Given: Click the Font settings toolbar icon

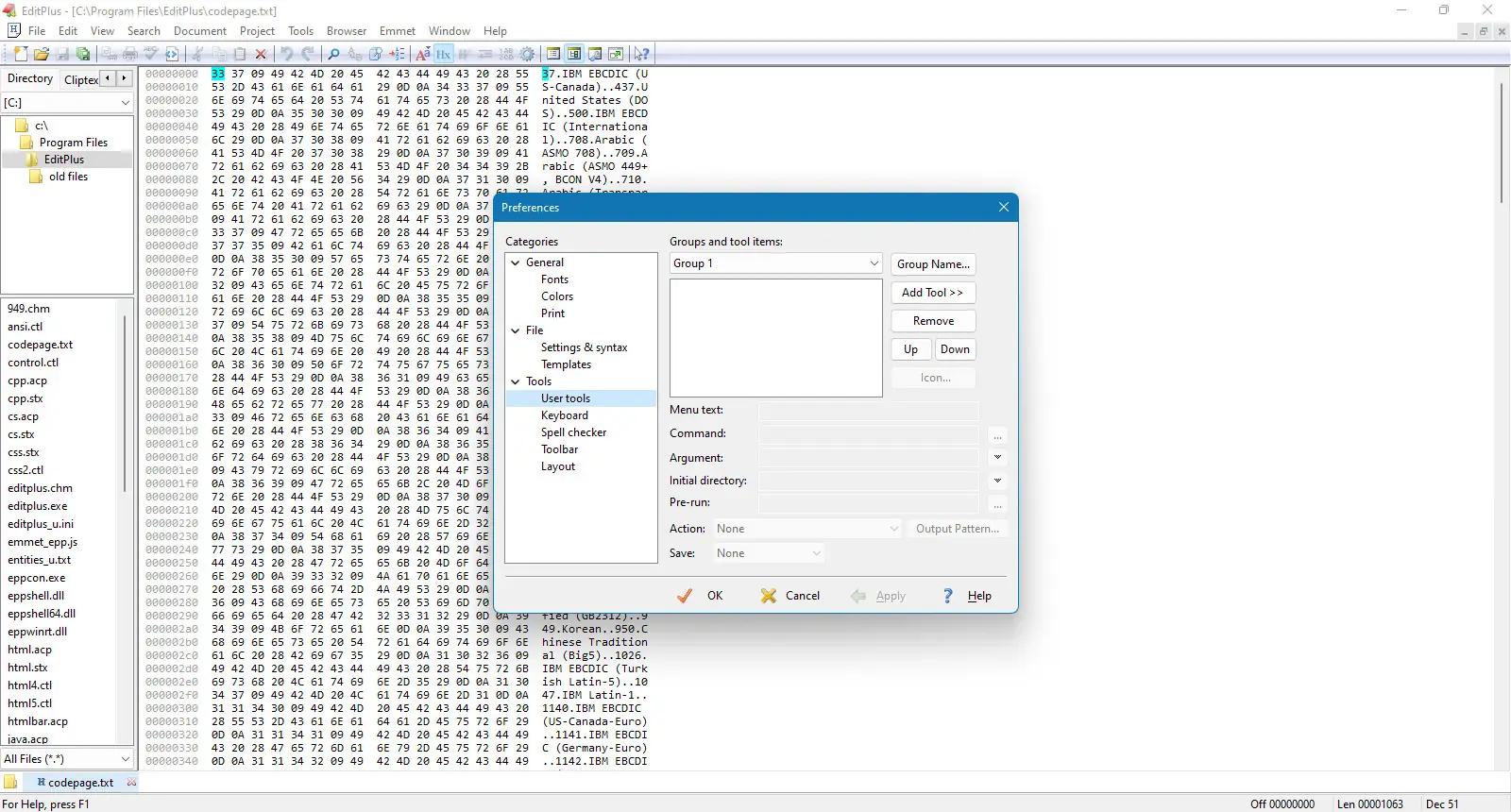Looking at the screenshot, I should pyautogui.click(x=423, y=54).
